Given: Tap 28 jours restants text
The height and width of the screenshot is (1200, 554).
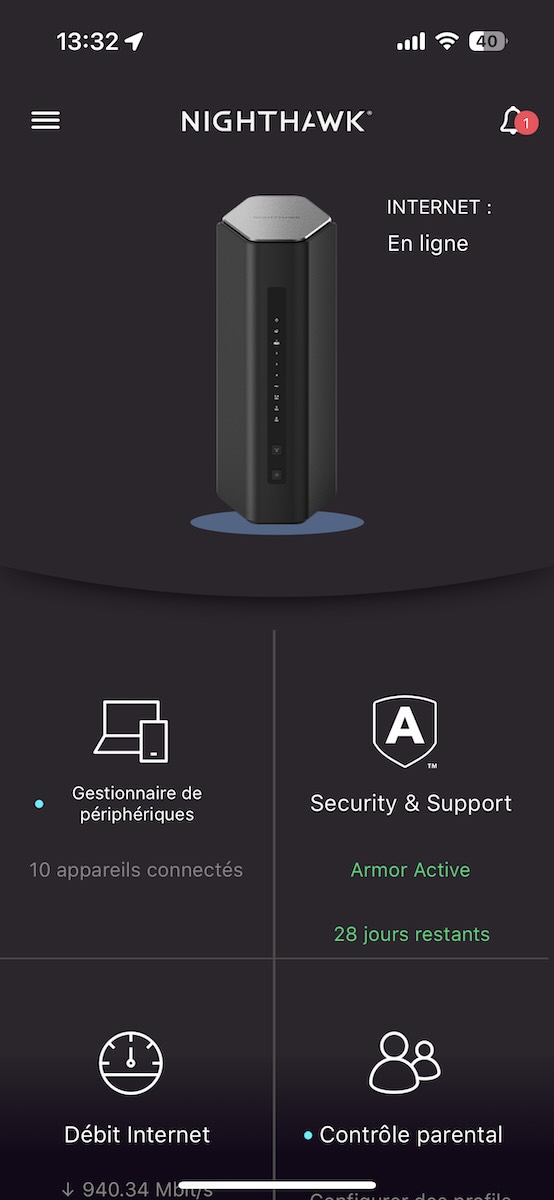Looking at the screenshot, I should coord(412,934).
